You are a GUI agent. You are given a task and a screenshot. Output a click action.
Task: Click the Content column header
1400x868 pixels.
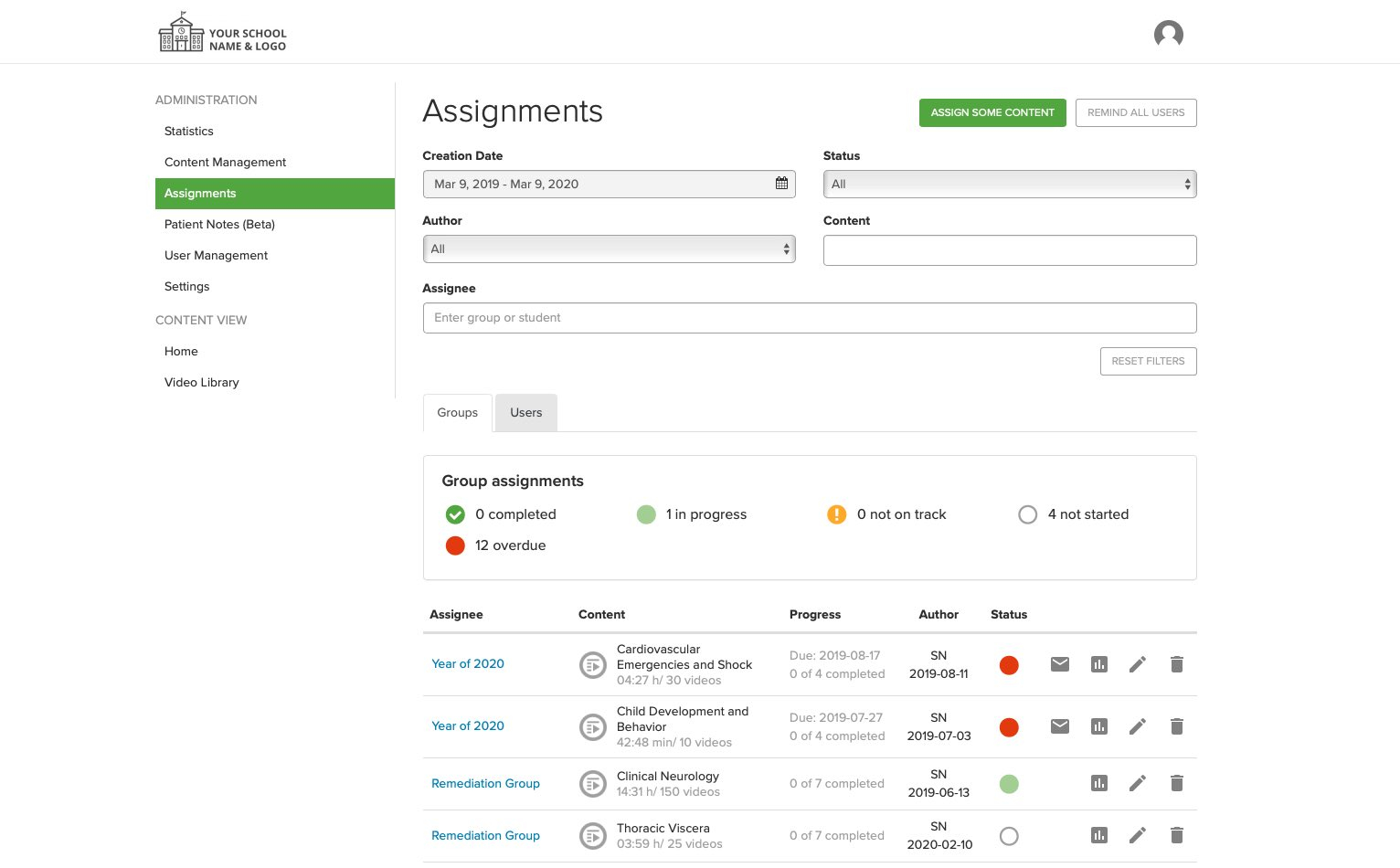click(x=601, y=615)
